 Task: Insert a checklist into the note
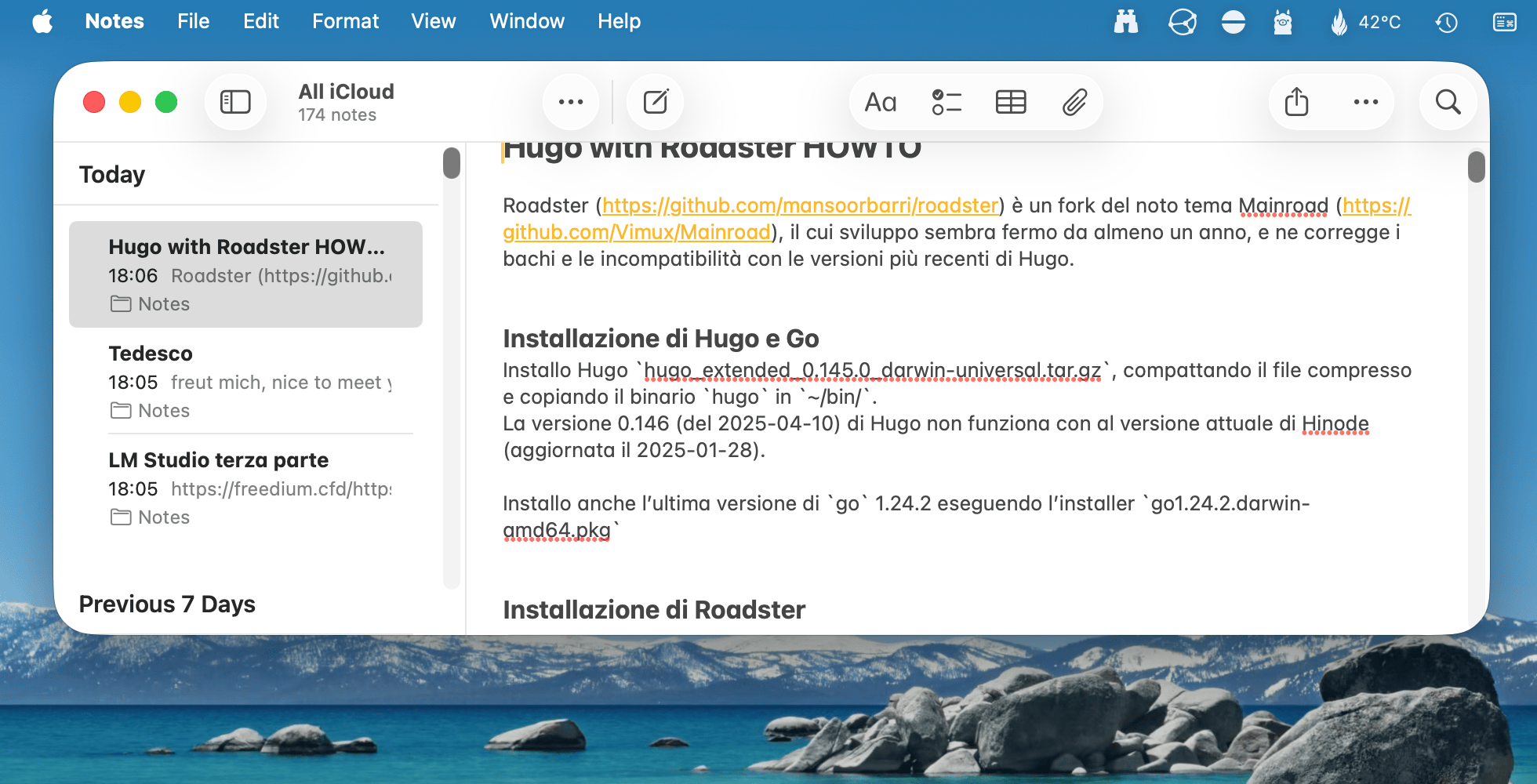pyautogui.click(x=947, y=102)
